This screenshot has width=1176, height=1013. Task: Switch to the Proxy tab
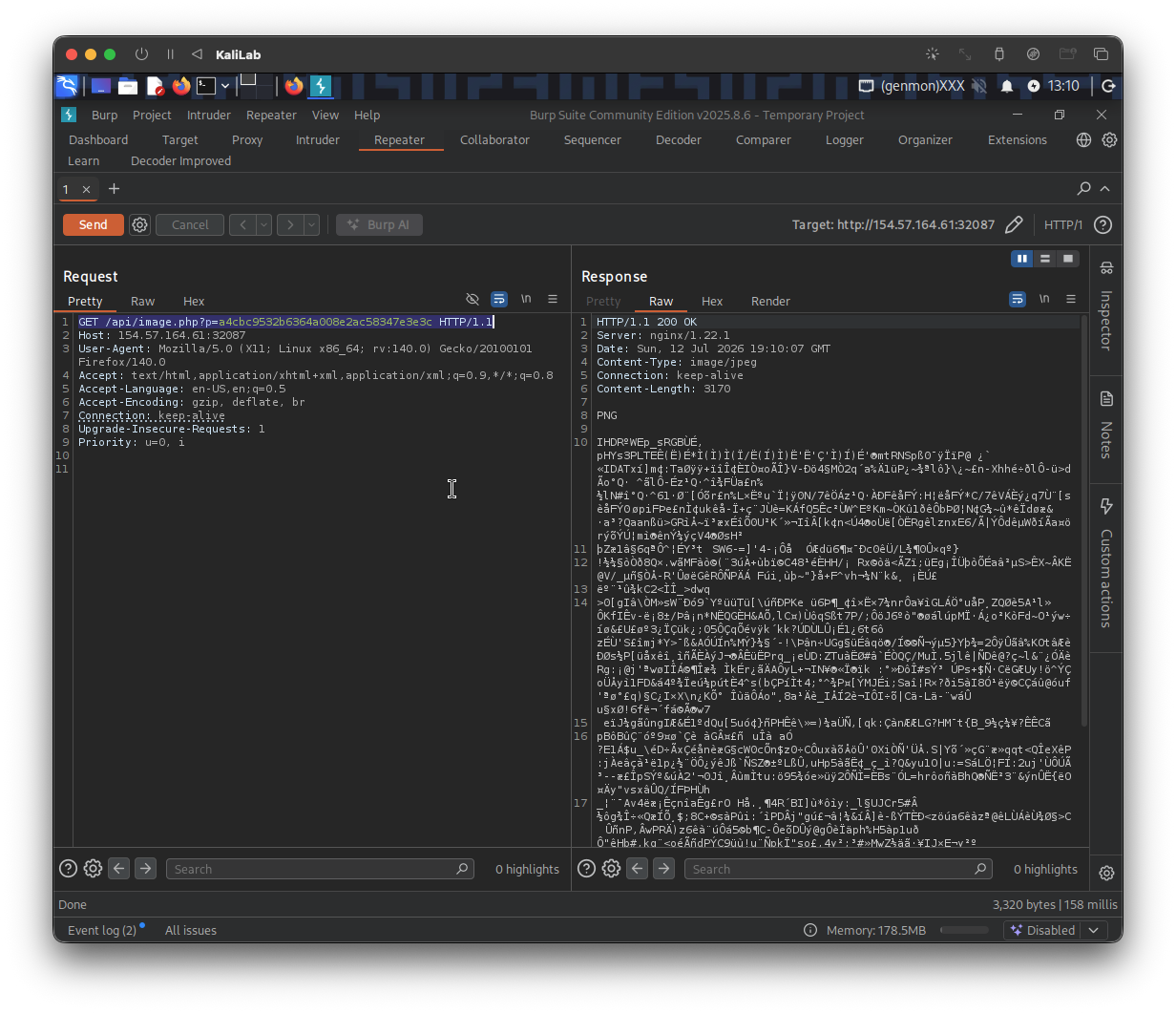tap(247, 140)
